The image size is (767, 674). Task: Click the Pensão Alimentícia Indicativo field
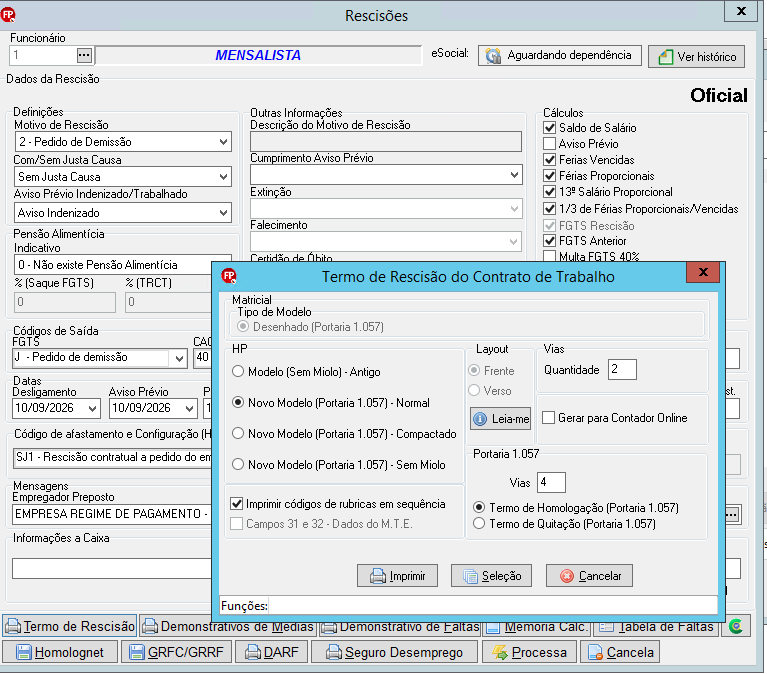coord(122,265)
